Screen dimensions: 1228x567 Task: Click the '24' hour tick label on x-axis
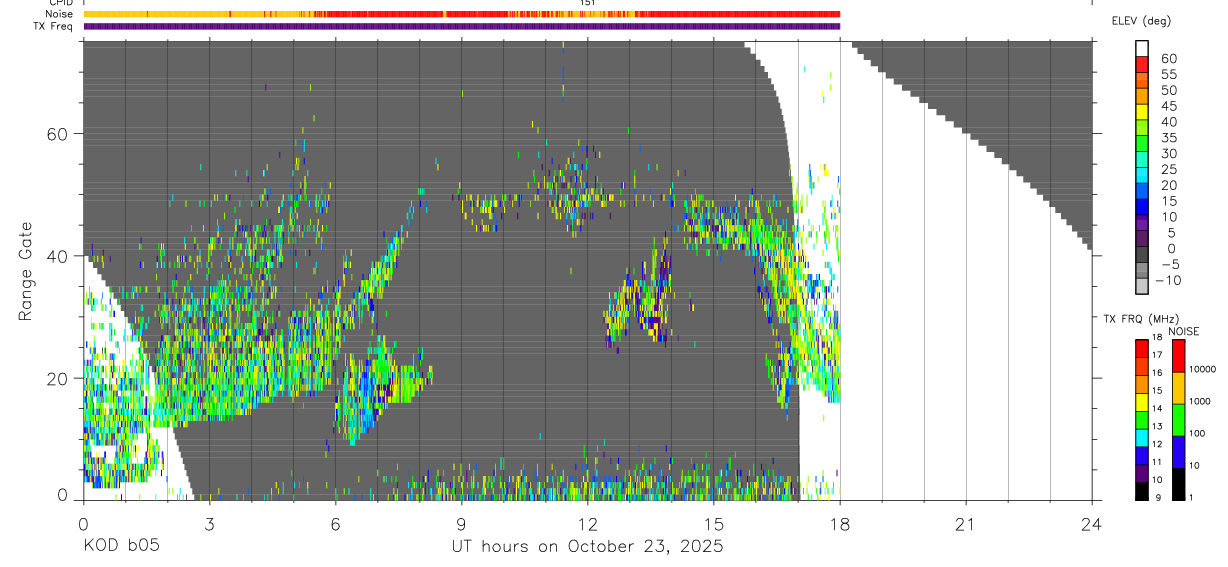[x=1091, y=523]
